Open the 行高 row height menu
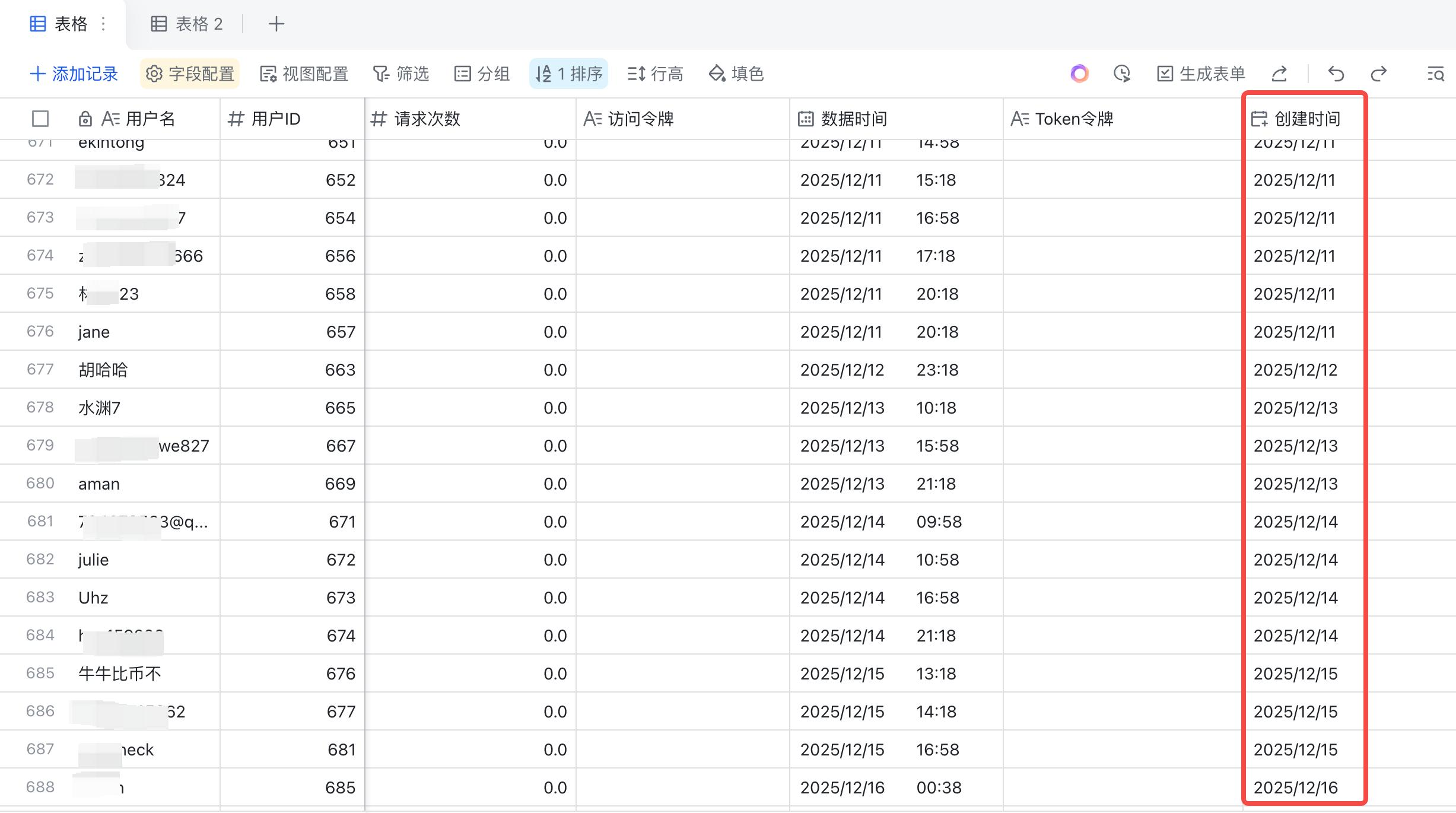This screenshot has width=1456, height=813. [655, 74]
